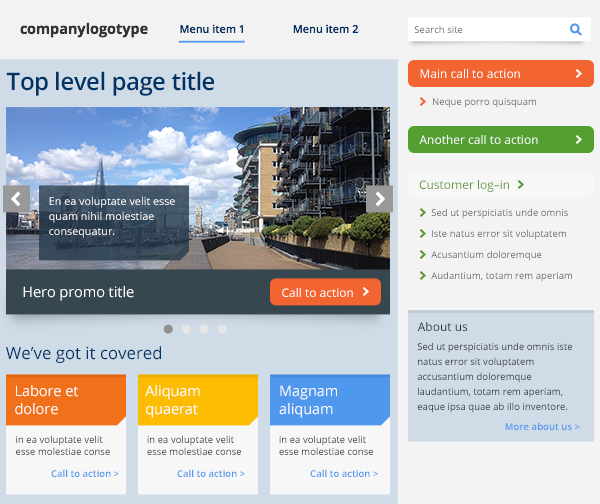Click the Neque porro quisquam link
Viewport: 600px width, 504px height.
[x=484, y=102]
